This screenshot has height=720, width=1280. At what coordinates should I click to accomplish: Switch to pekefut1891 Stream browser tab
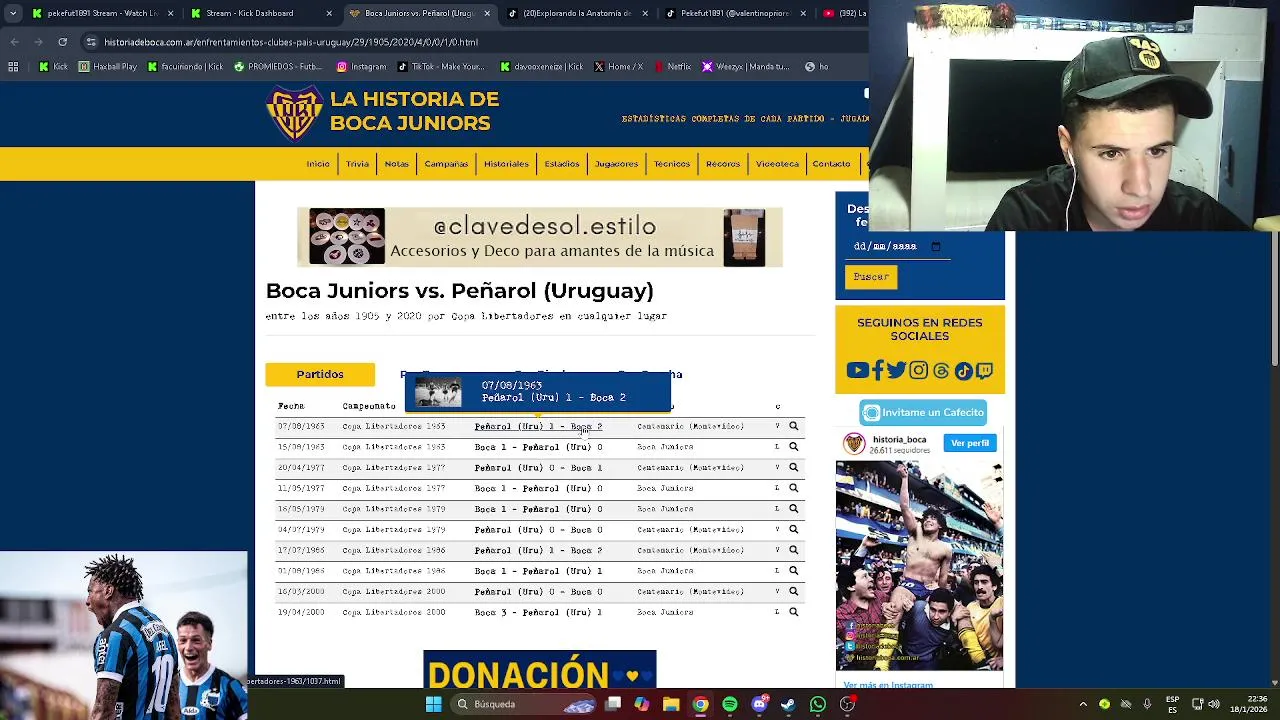point(103,14)
